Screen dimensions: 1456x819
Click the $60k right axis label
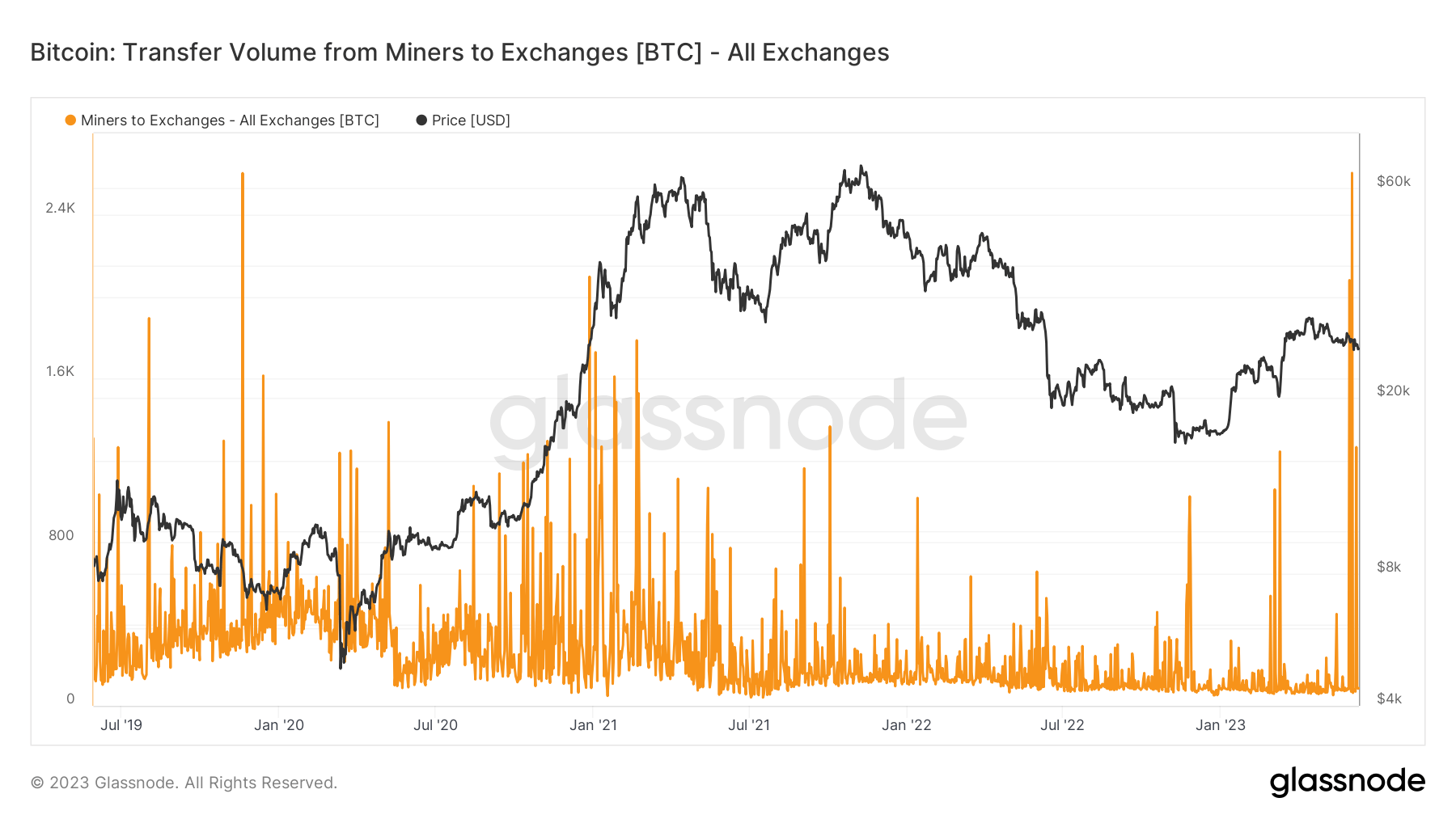tap(1394, 181)
